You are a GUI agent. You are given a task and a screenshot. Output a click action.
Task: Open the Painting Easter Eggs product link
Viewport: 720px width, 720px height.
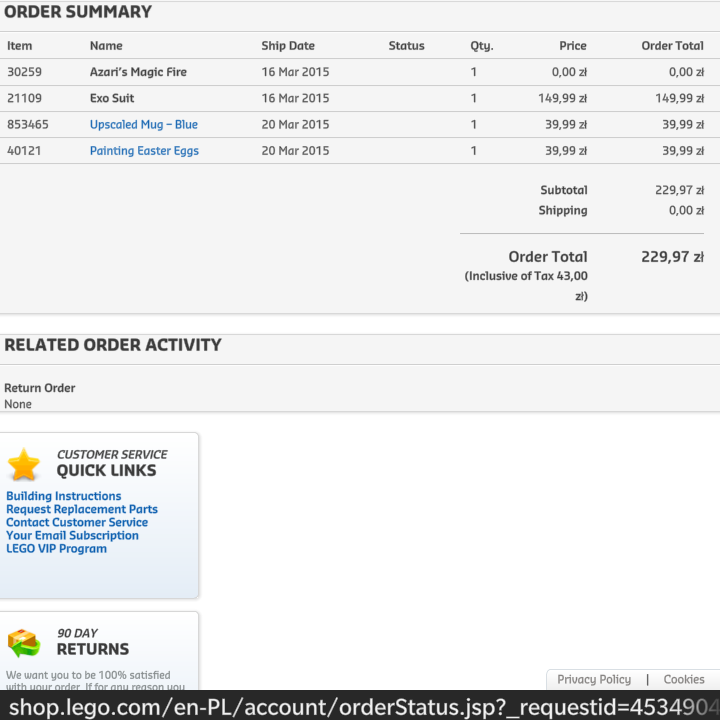[144, 151]
